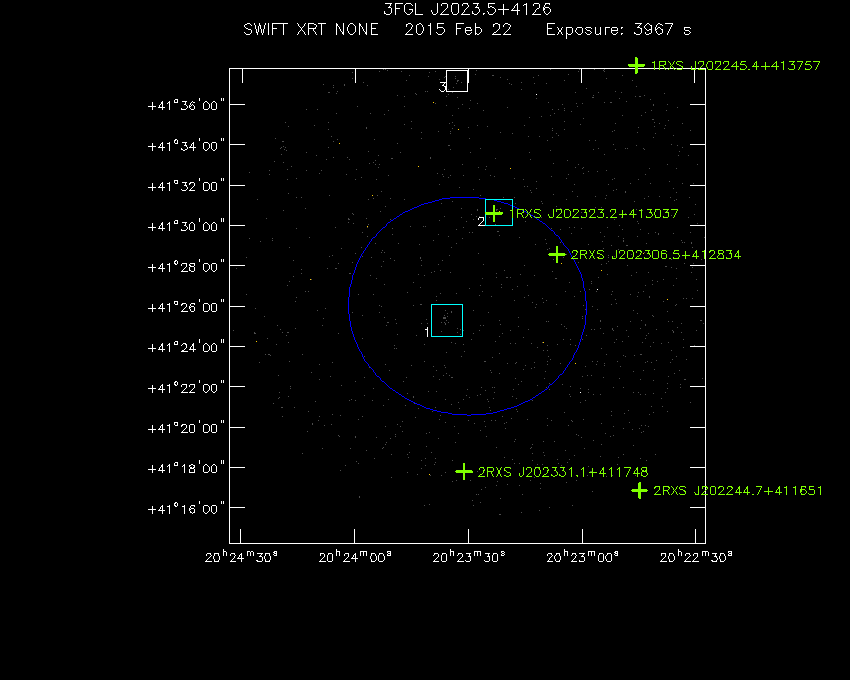The width and height of the screenshot is (850, 680).
Task: Click declination label +41°34'00"
Action: (186, 146)
